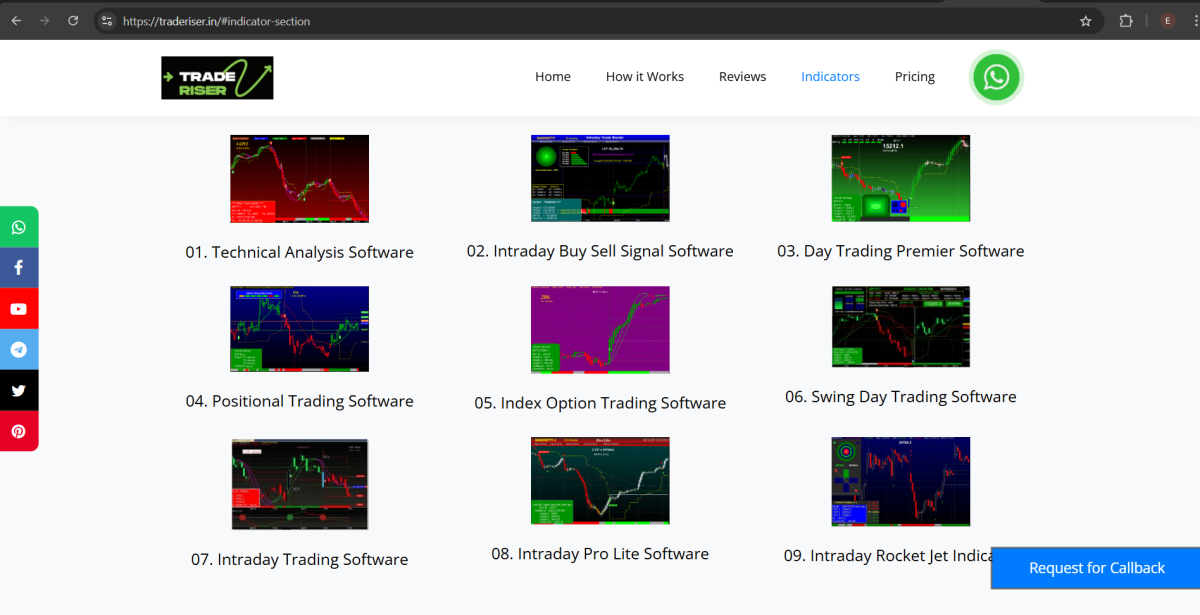Open the How it Works menu item

pyautogui.click(x=644, y=77)
